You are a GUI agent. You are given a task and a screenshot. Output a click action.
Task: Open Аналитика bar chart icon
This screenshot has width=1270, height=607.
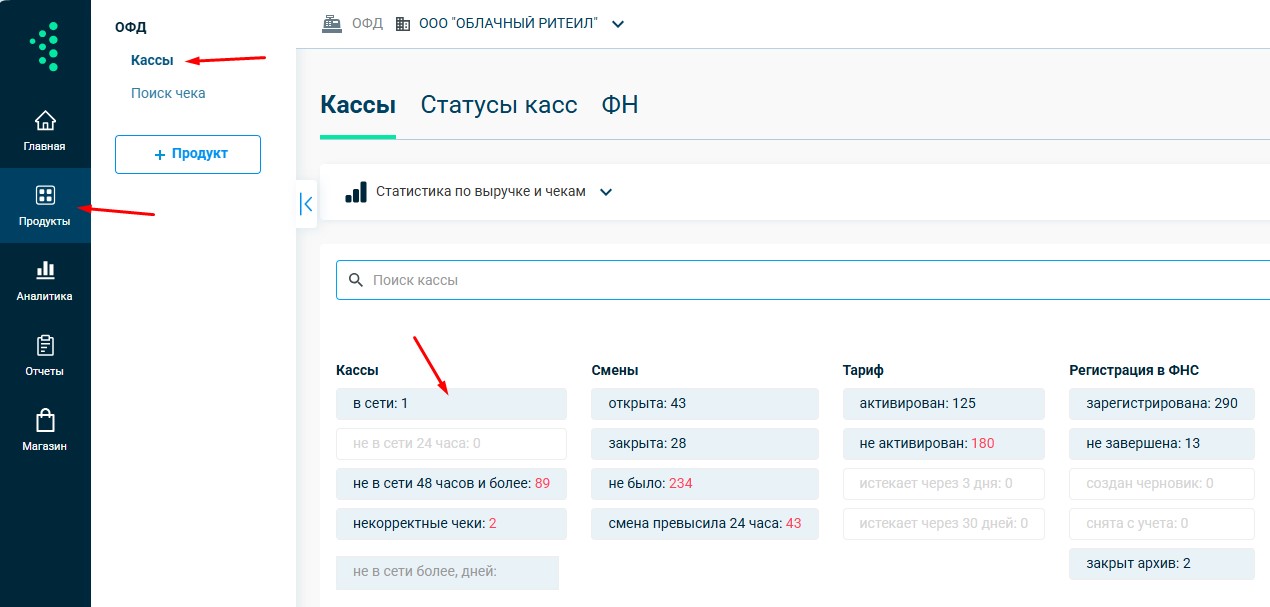pos(45,270)
